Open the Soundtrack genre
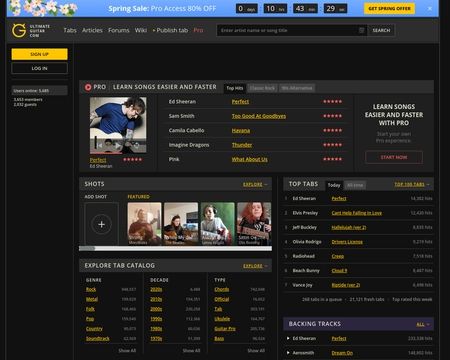The image size is (450, 360). point(97,339)
